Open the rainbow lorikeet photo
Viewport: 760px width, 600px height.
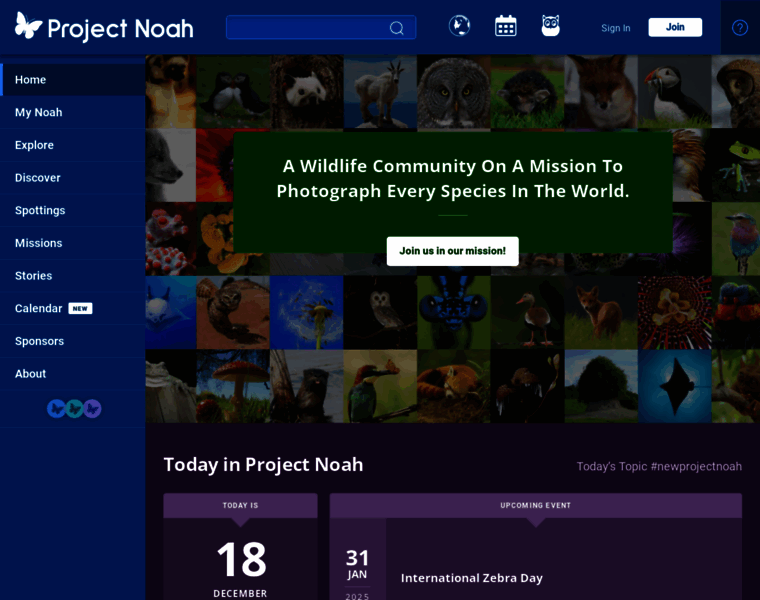pyautogui.click(x=736, y=313)
